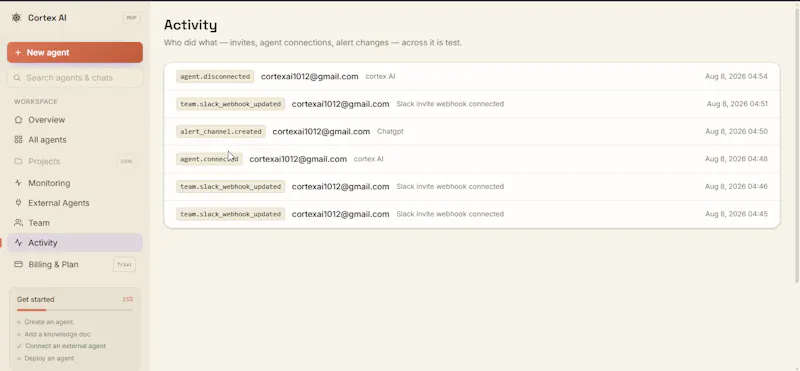Screen dimensions: 800x371
Task: Click the timestamp Aug 8, 2026 04:50
Action: pyautogui.click(x=736, y=132)
